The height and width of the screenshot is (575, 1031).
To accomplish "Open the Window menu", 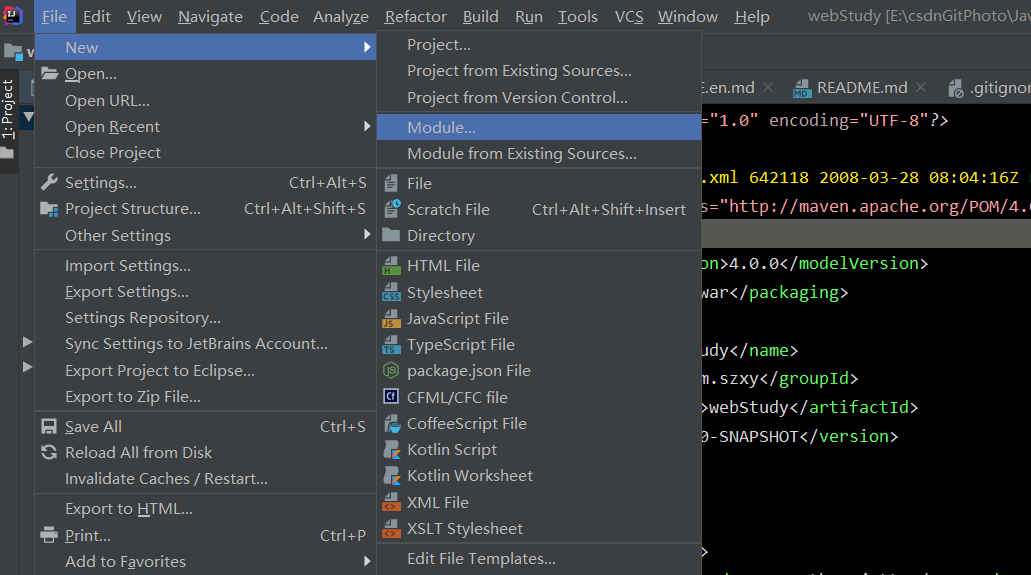I will click(688, 16).
